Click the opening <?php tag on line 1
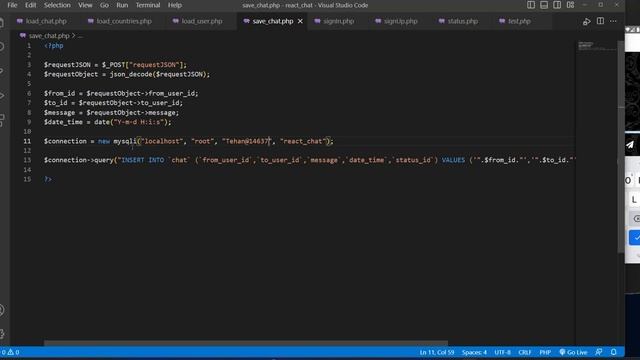 pyautogui.click(x=54, y=46)
